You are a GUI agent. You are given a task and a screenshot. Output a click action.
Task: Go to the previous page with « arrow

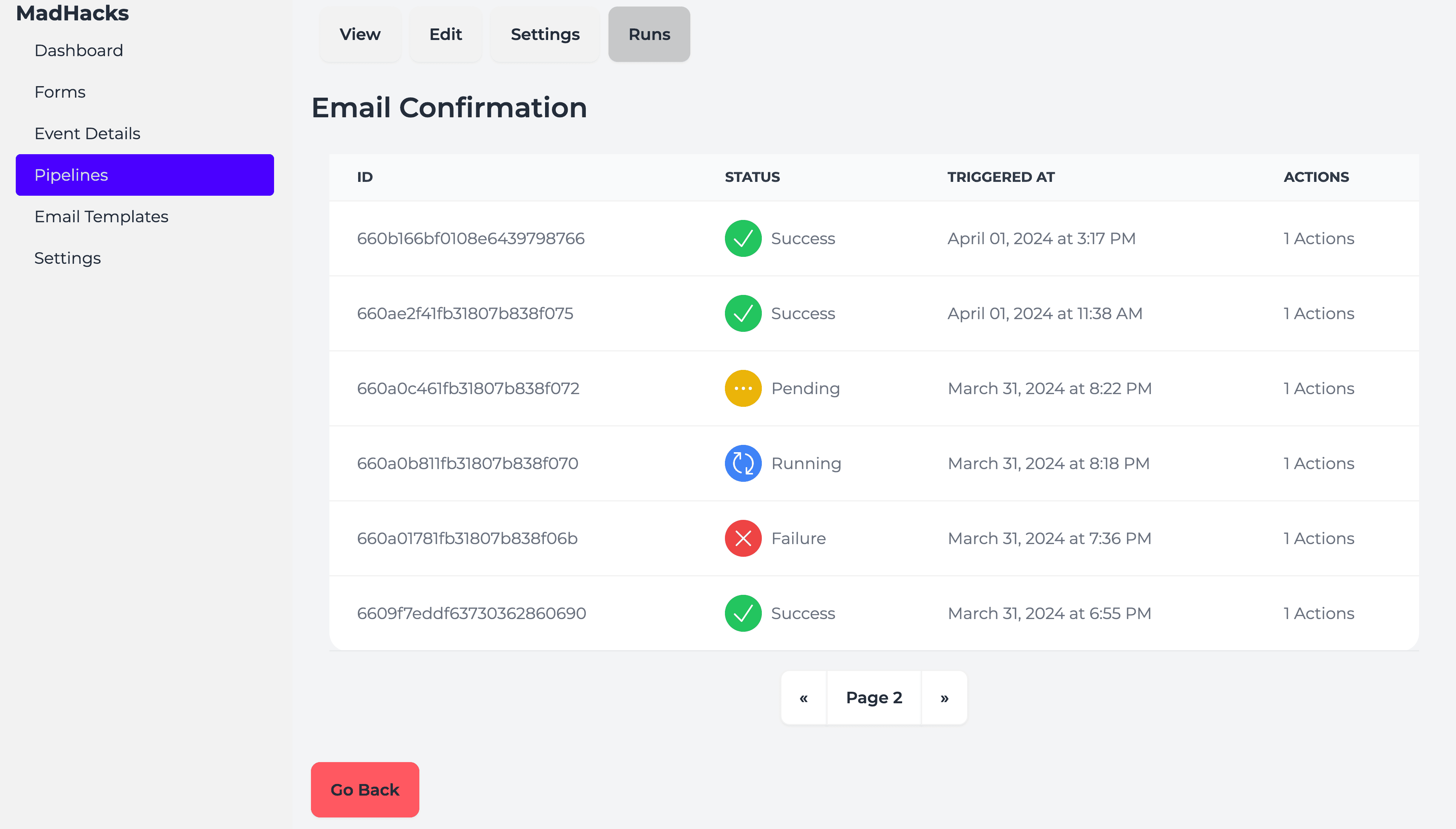click(x=803, y=697)
